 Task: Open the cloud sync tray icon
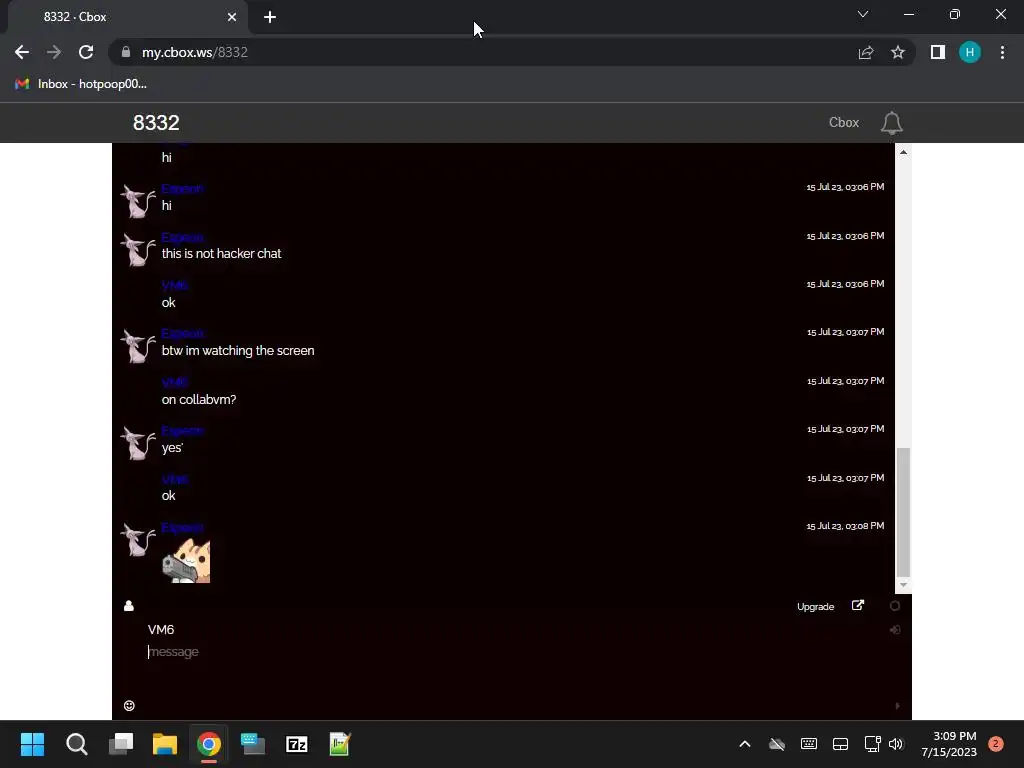pyautogui.click(x=776, y=744)
